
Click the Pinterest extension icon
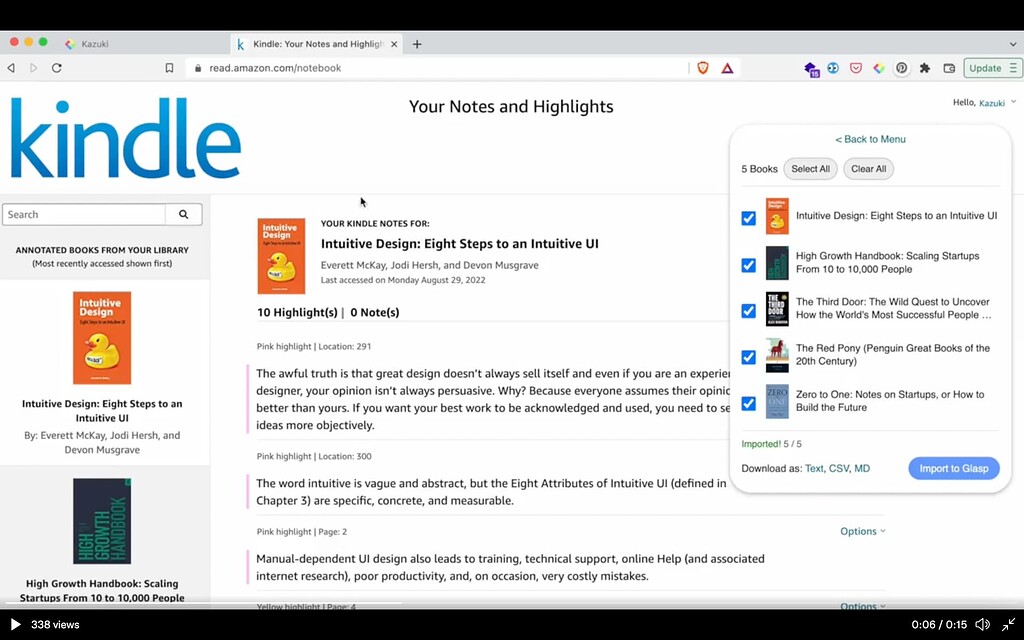[x=901, y=67]
